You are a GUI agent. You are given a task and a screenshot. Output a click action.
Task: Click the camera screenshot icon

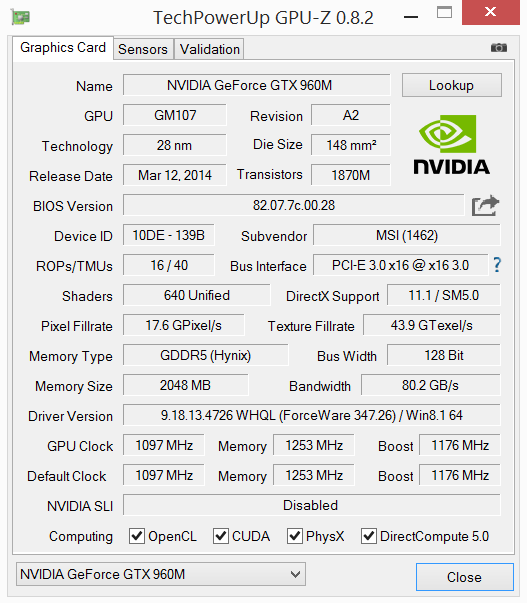(x=499, y=48)
